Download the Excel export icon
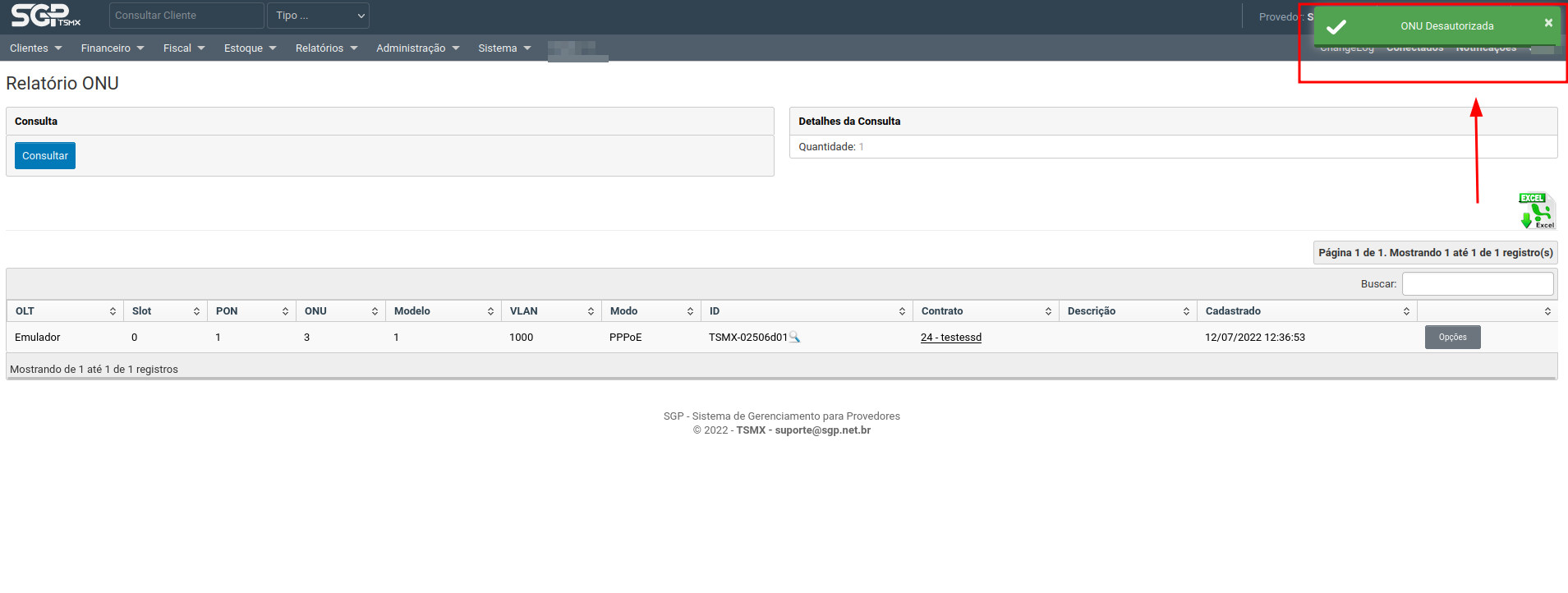 [1537, 211]
